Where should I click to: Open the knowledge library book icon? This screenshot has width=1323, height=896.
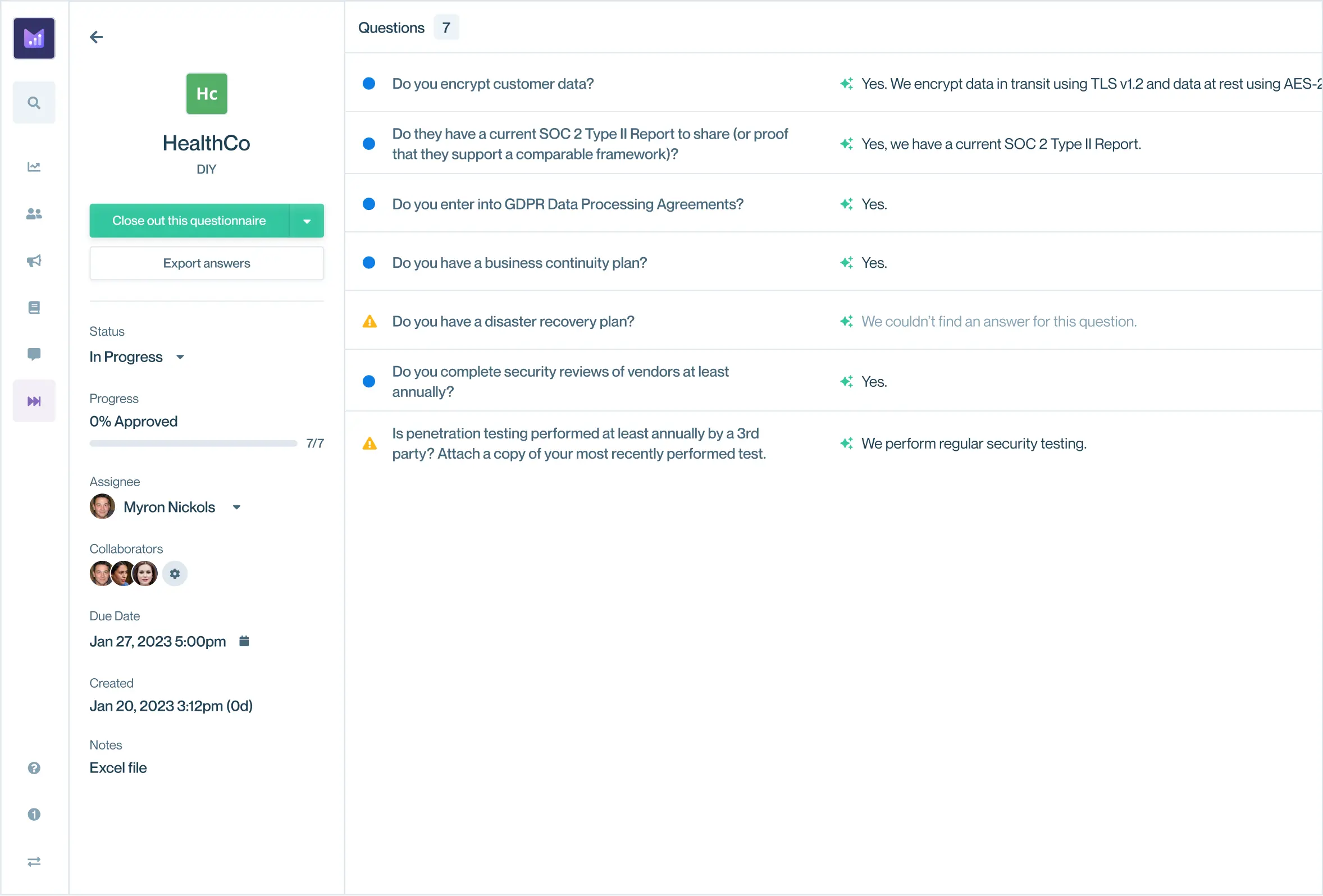coord(34,308)
